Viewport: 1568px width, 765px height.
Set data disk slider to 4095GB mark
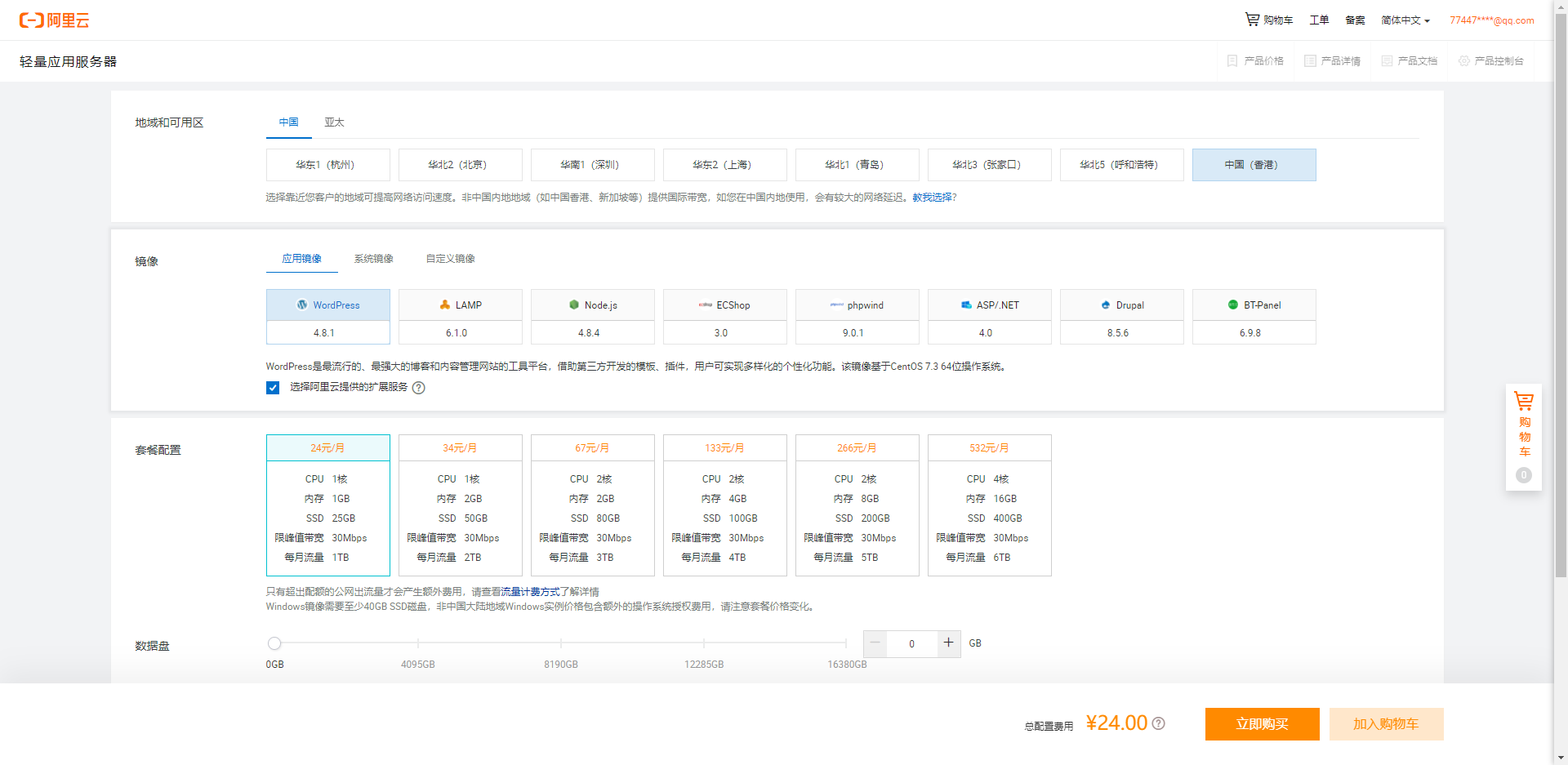point(418,643)
